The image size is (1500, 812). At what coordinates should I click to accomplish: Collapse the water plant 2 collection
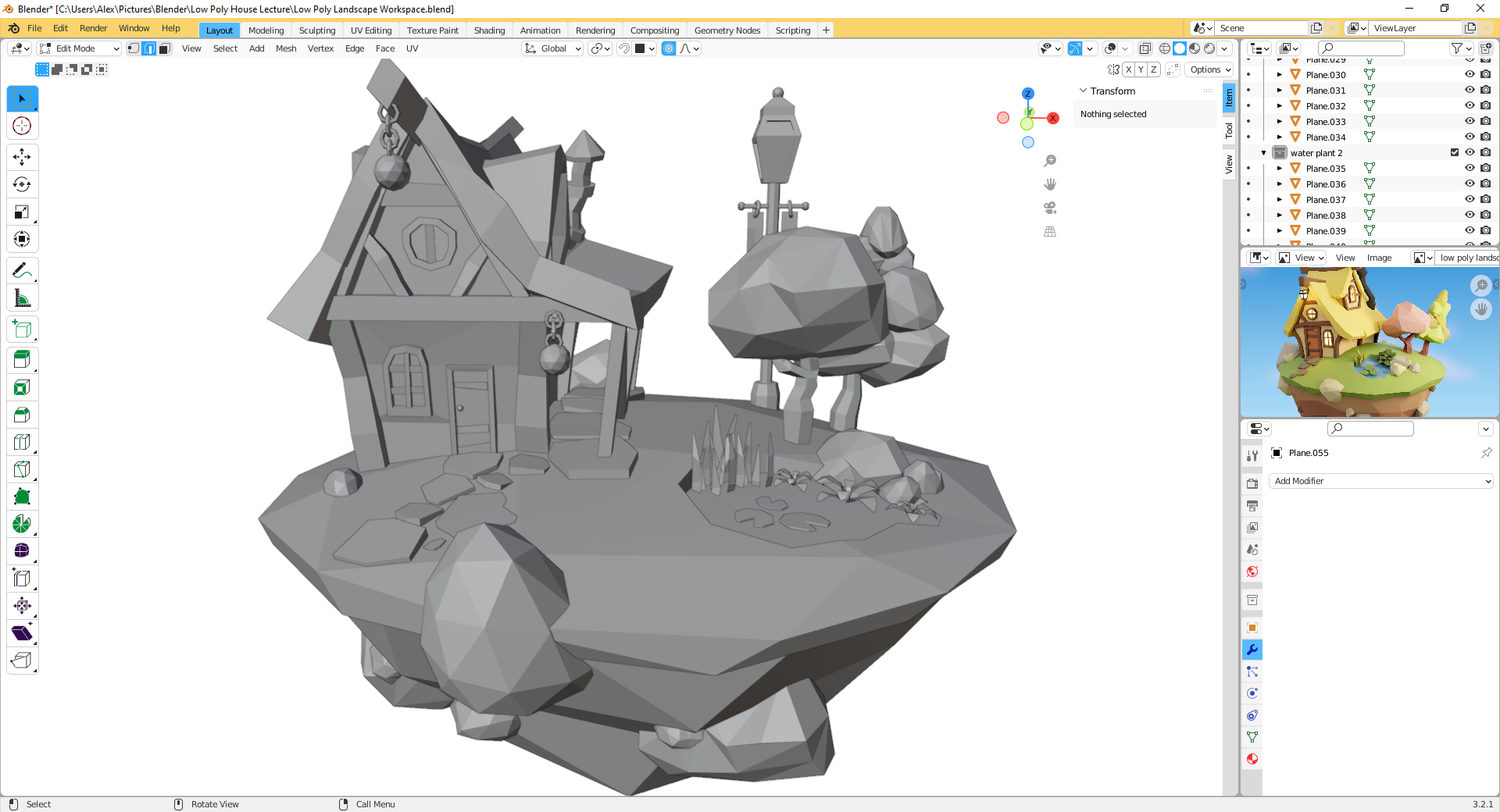click(x=1263, y=153)
